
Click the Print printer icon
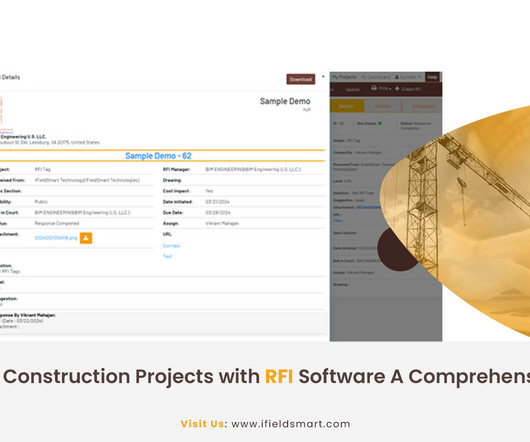coord(374,88)
